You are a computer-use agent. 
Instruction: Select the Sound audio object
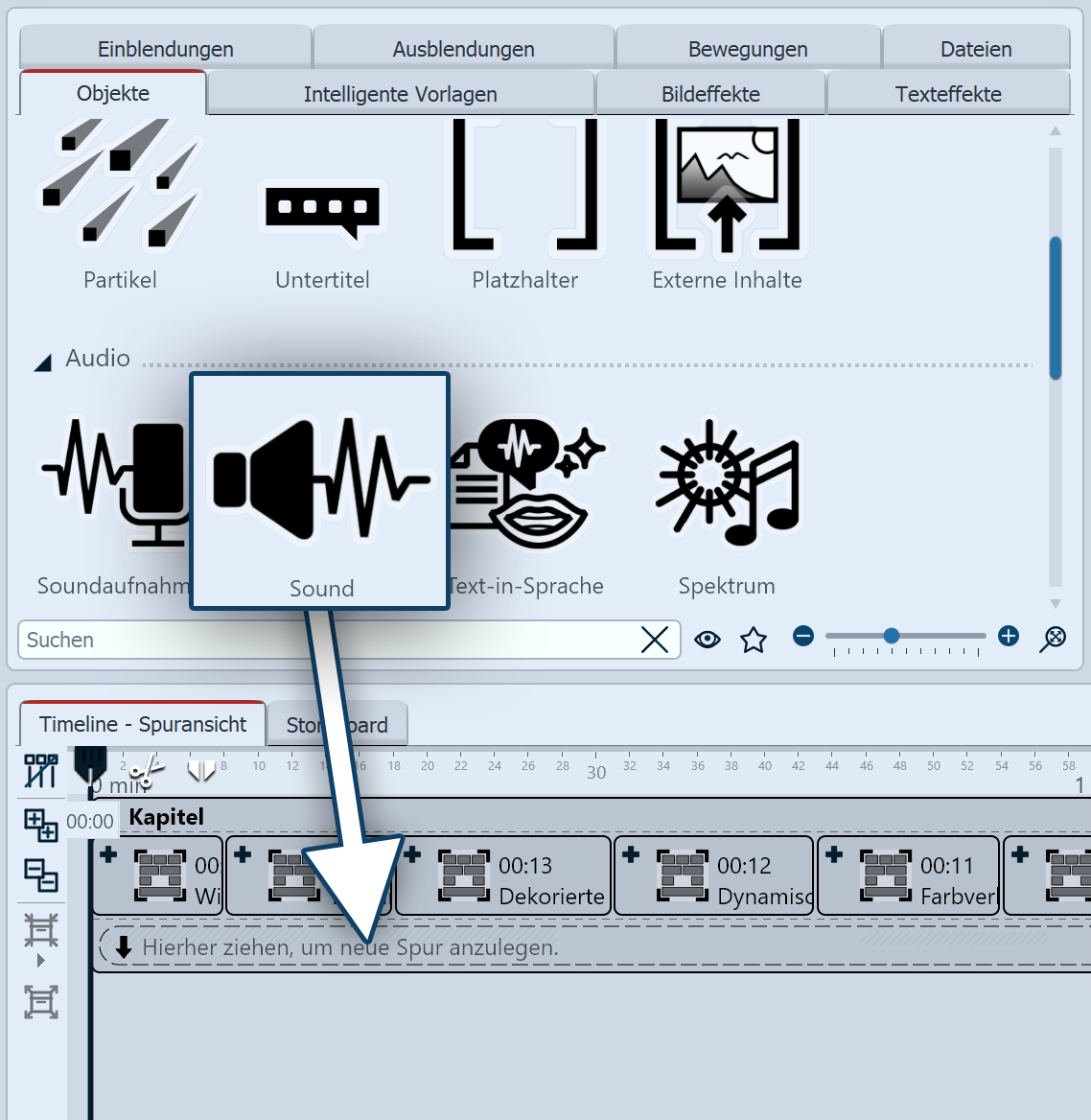[x=320, y=478]
